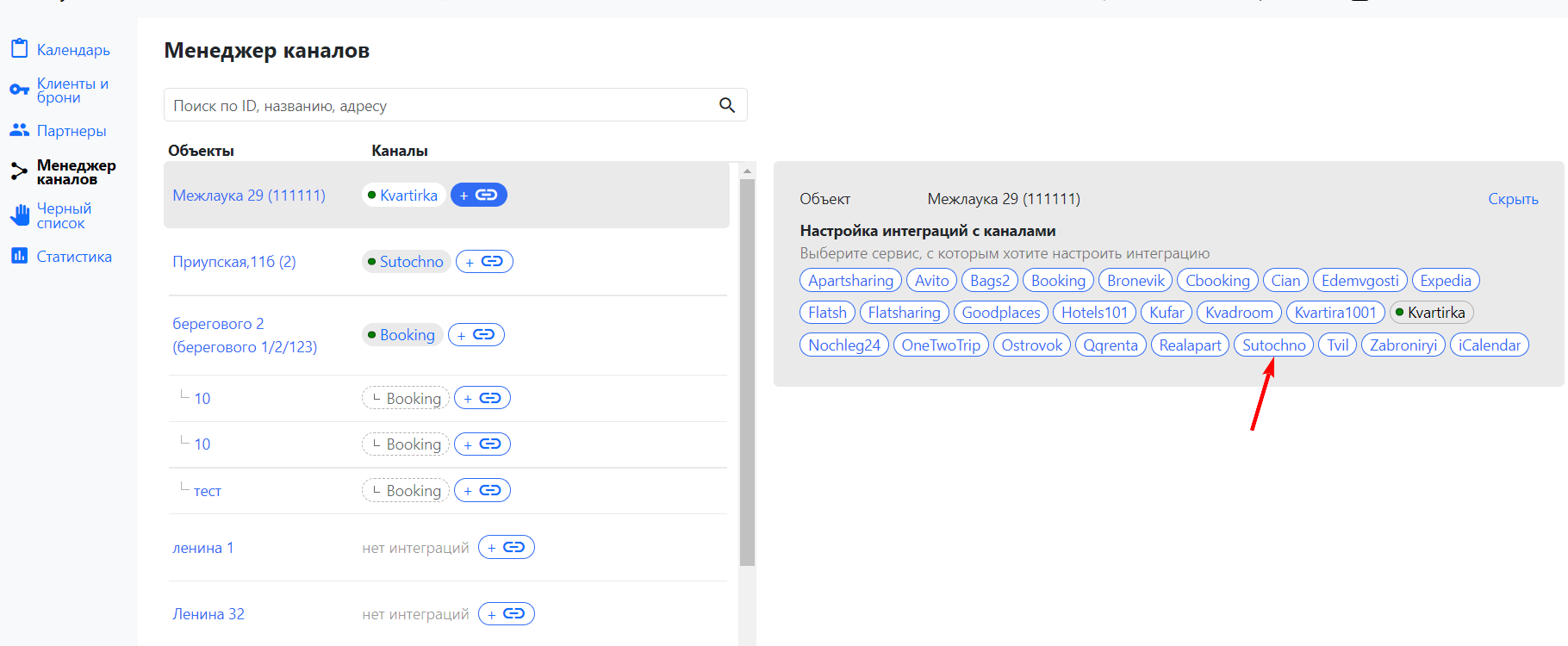Click Kvartirka channel tag for Межлаука 29
The image size is (1568, 646).
pos(404,195)
